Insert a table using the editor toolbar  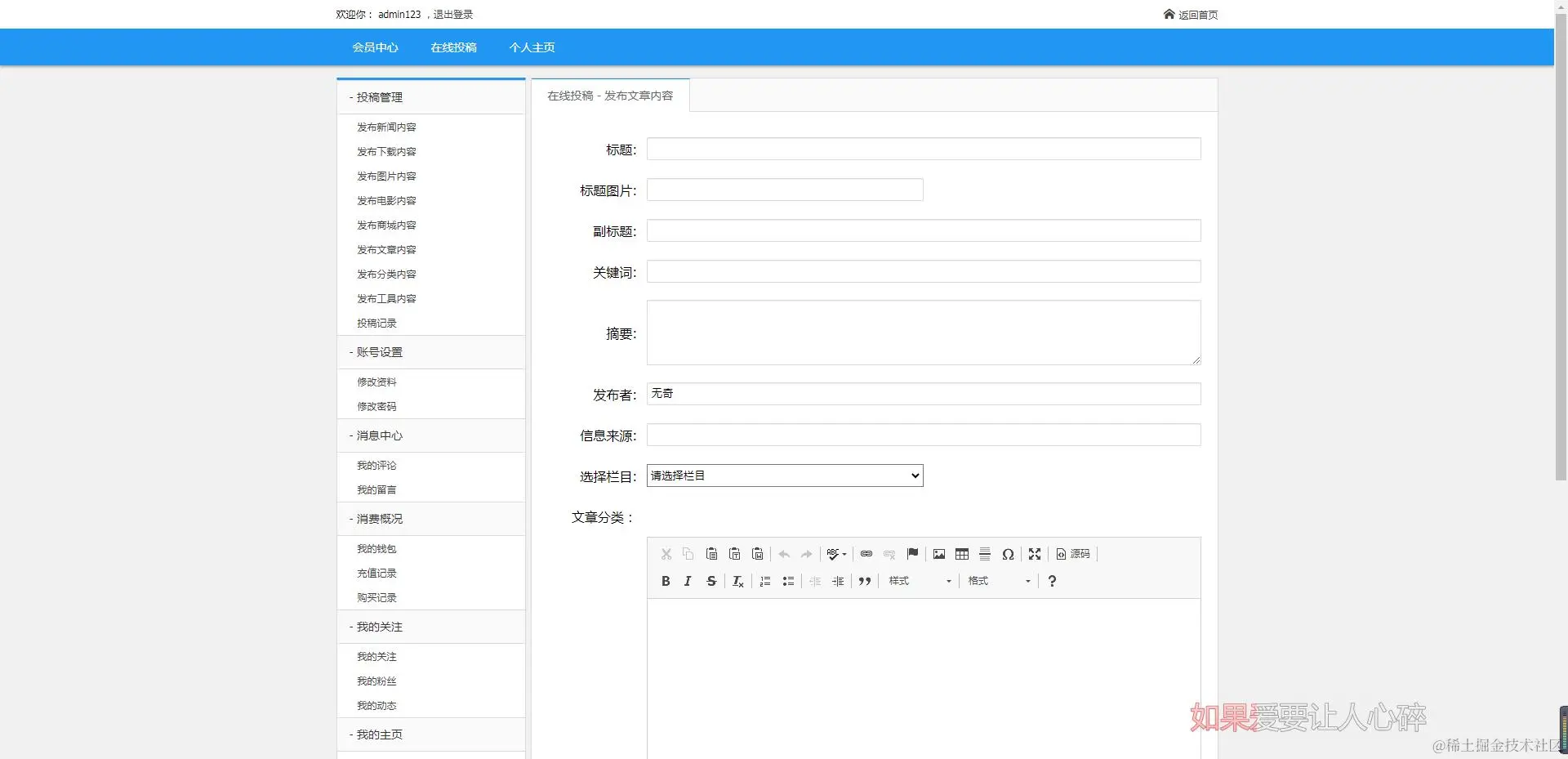961,554
